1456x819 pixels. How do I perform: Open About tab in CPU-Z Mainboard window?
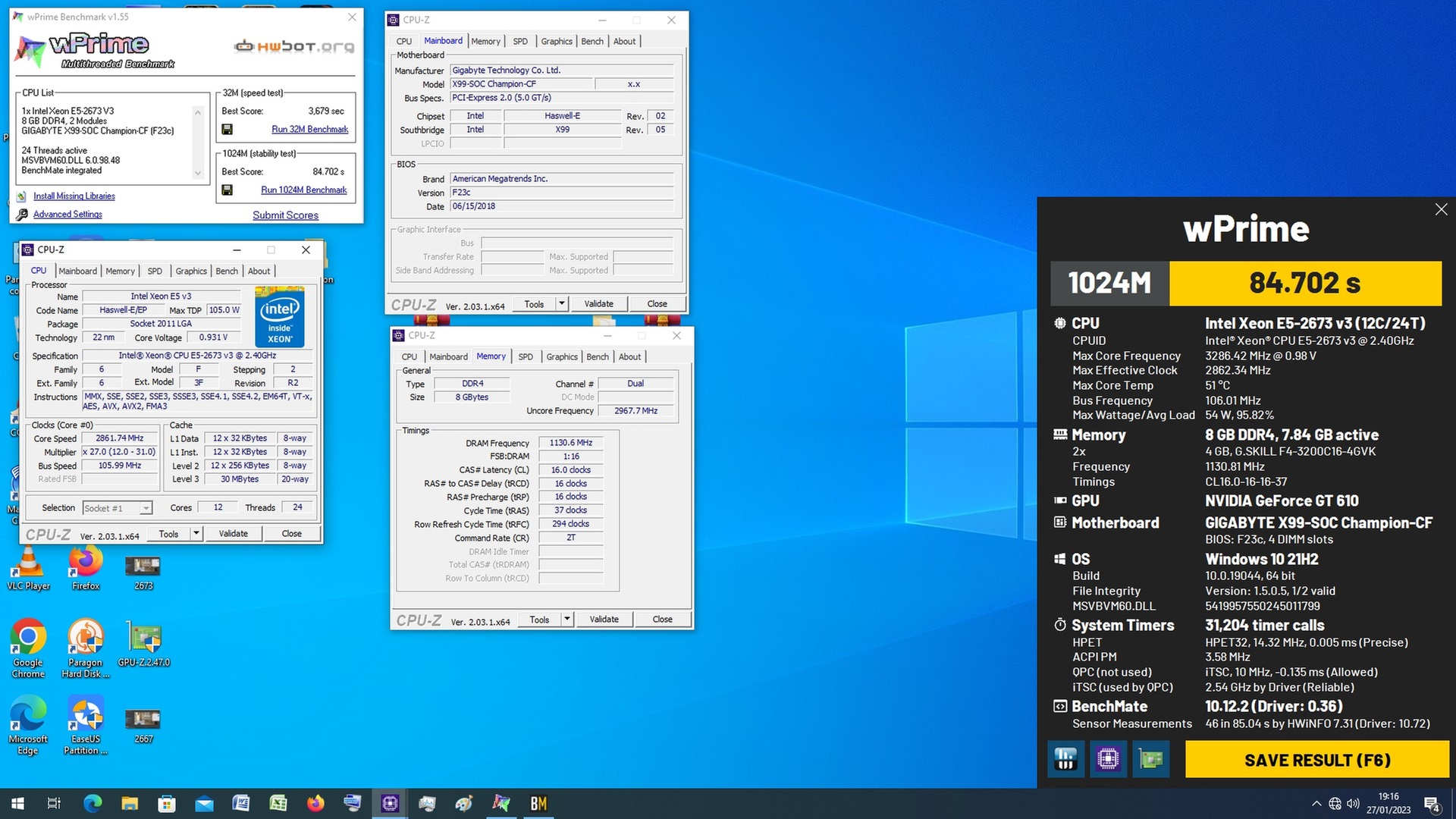pos(625,41)
